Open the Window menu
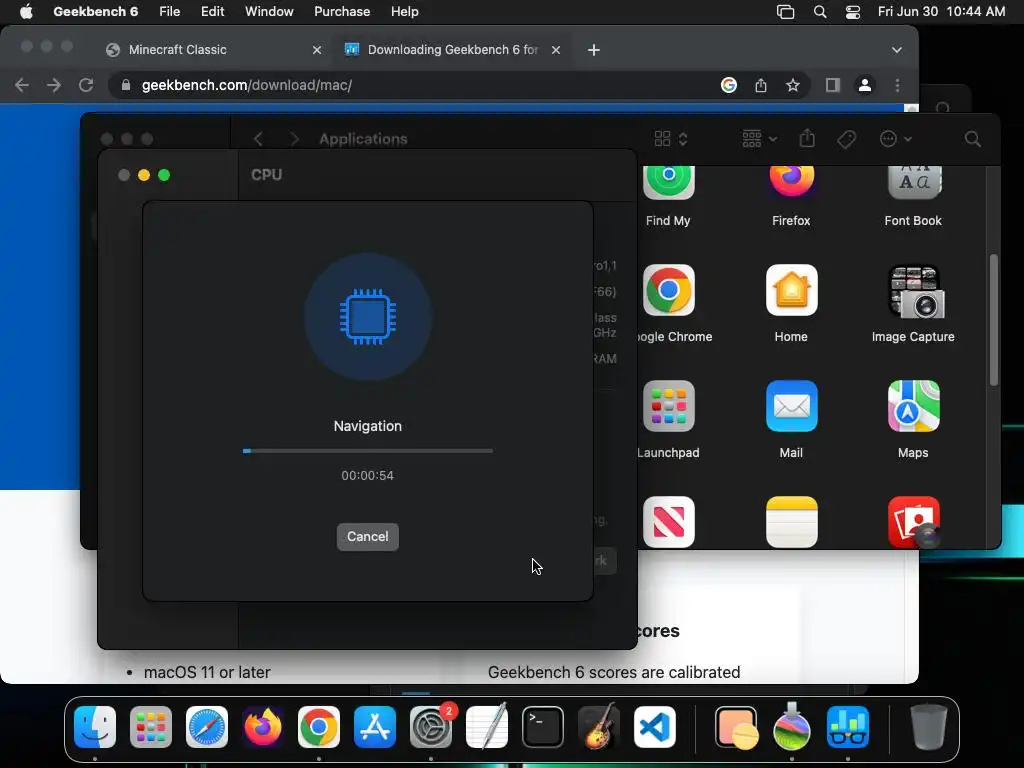The width and height of the screenshot is (1024, 768). (x=269, y=12)
